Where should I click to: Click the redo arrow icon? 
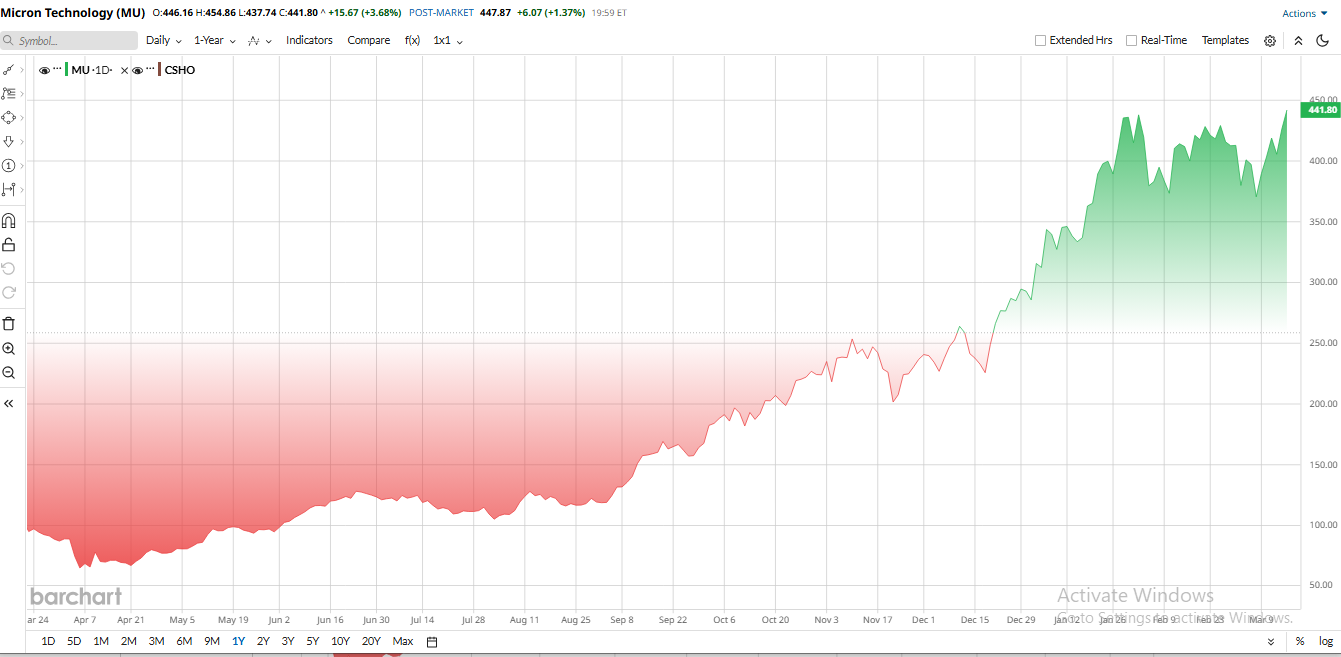coord(8,292)
